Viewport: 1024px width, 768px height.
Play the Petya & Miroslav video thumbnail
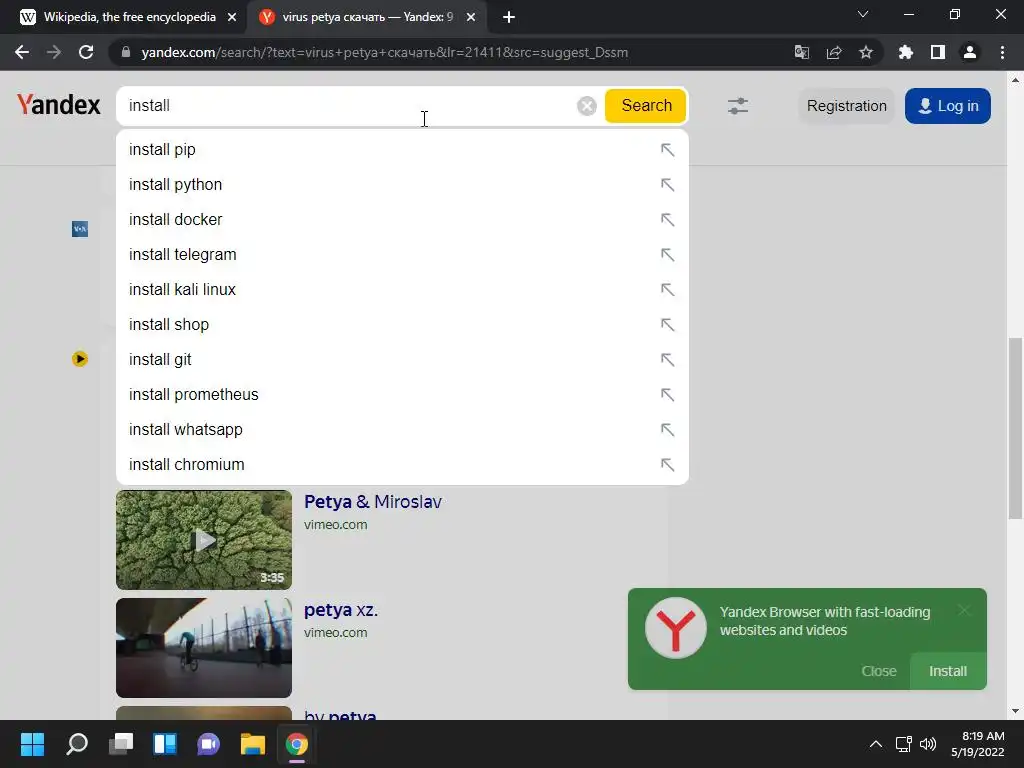(204, 540)
